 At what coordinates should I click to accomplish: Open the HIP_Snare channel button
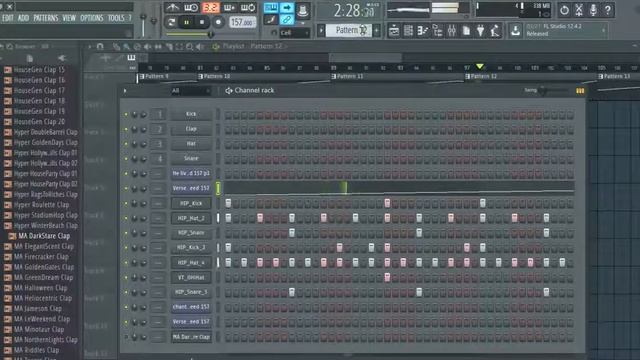point(191,233)
